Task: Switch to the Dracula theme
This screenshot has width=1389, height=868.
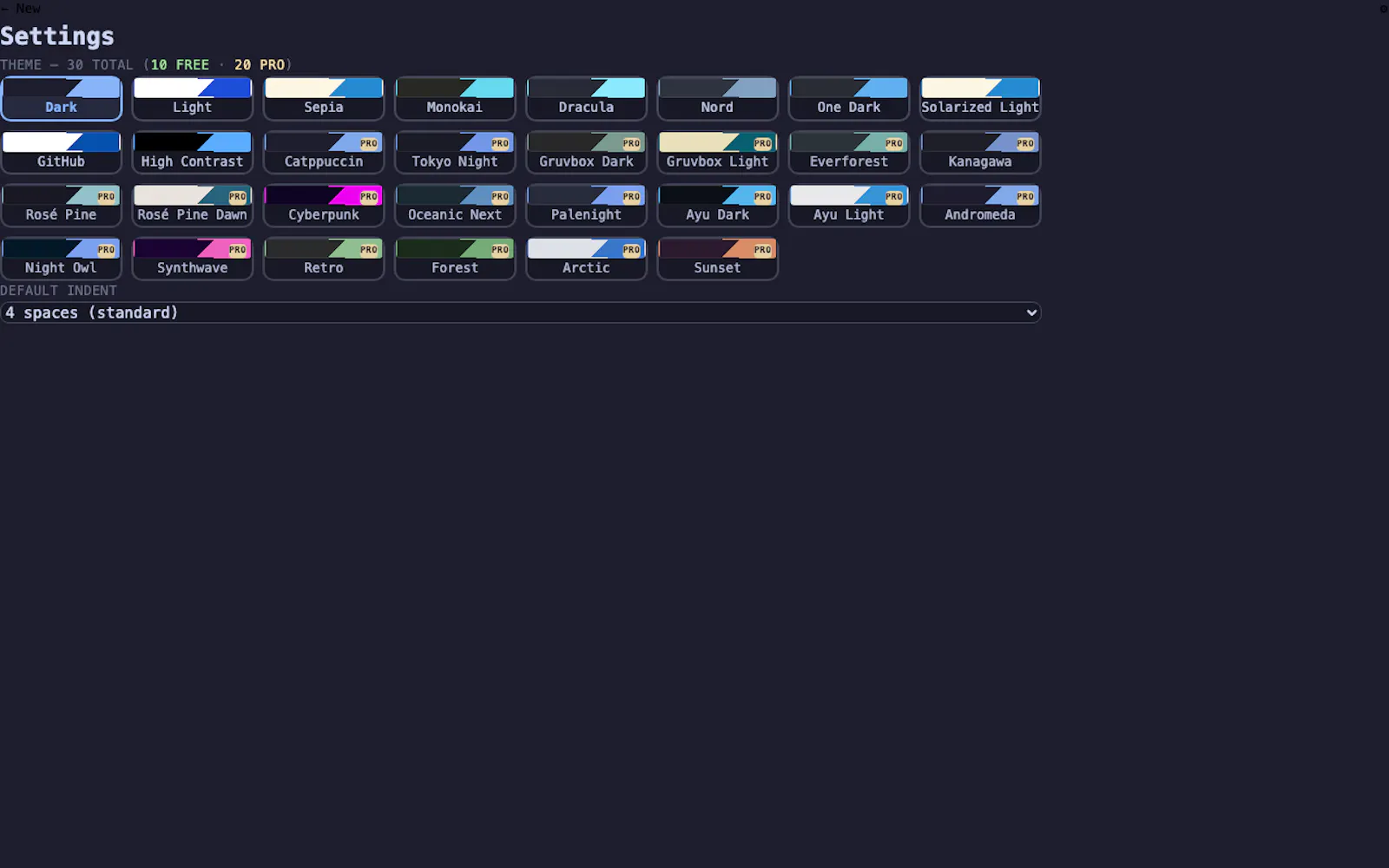Action: point(586,98)
